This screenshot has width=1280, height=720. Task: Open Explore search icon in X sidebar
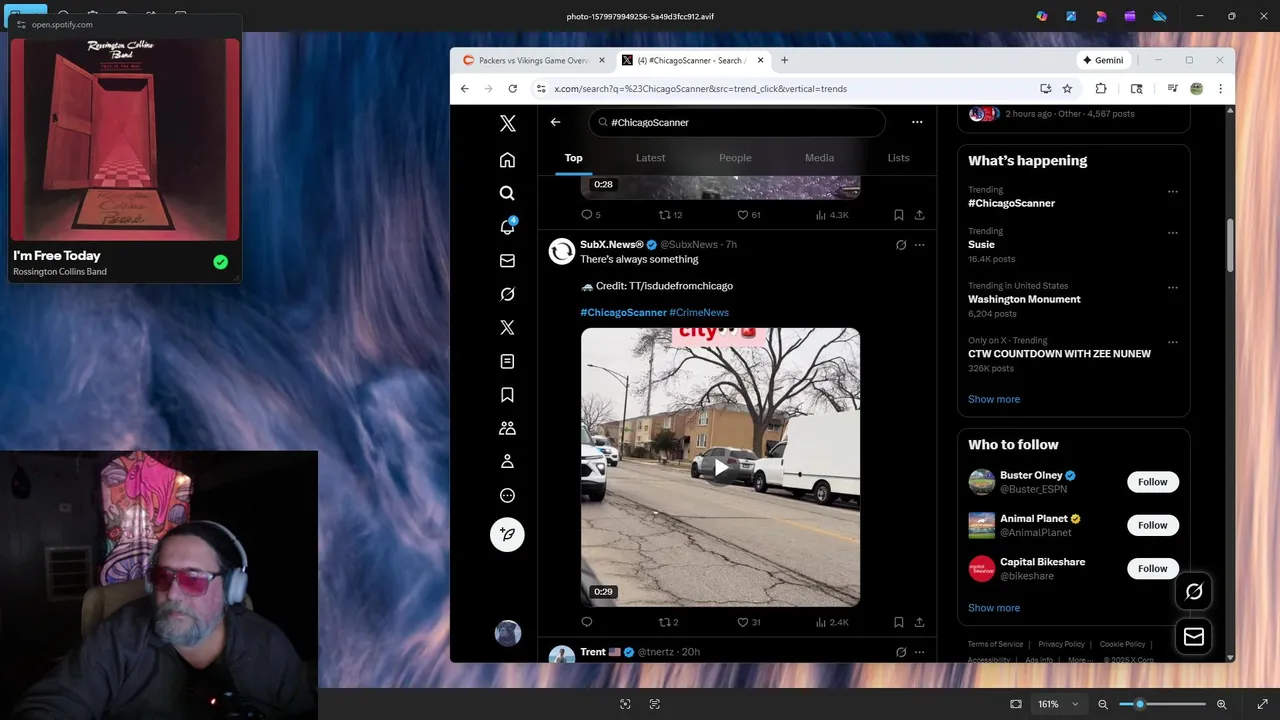(507, 193)
